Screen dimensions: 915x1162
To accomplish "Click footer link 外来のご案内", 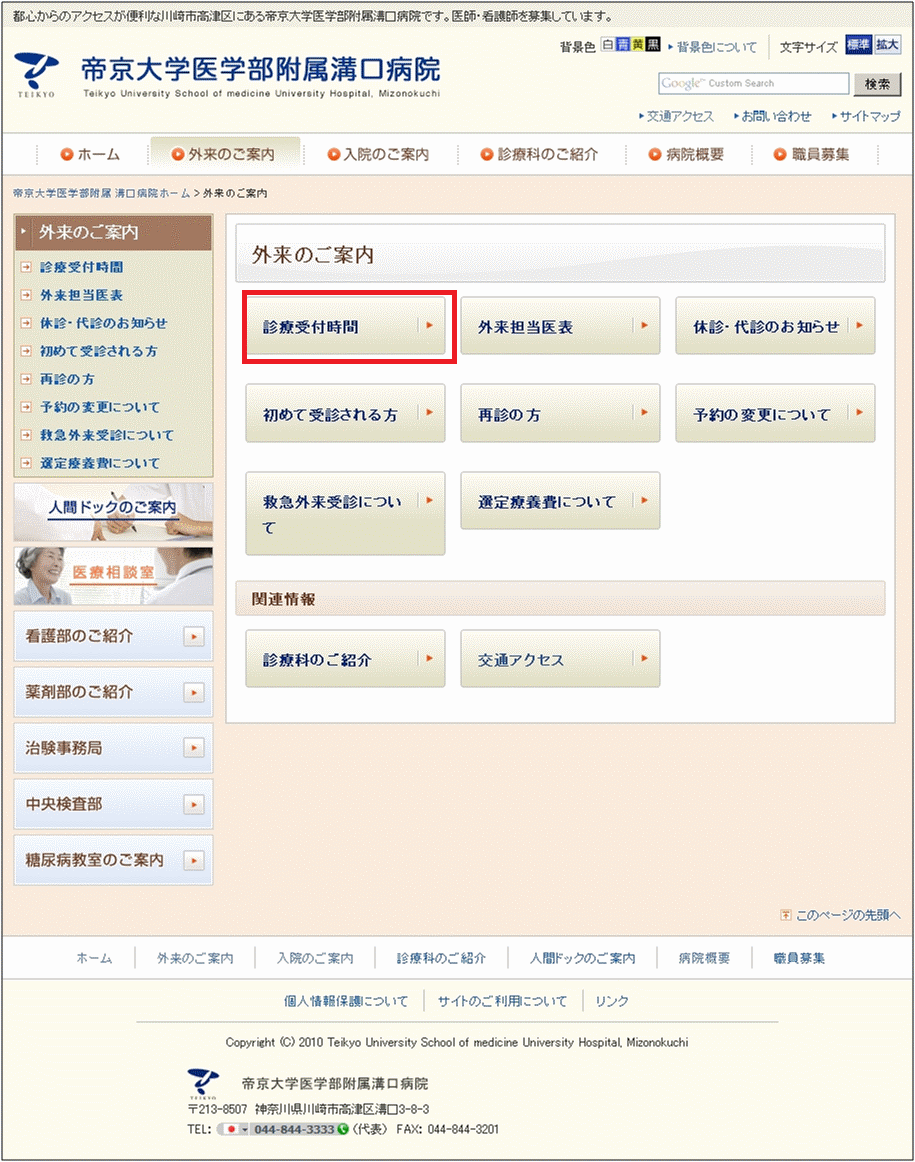I will (195, 958).
